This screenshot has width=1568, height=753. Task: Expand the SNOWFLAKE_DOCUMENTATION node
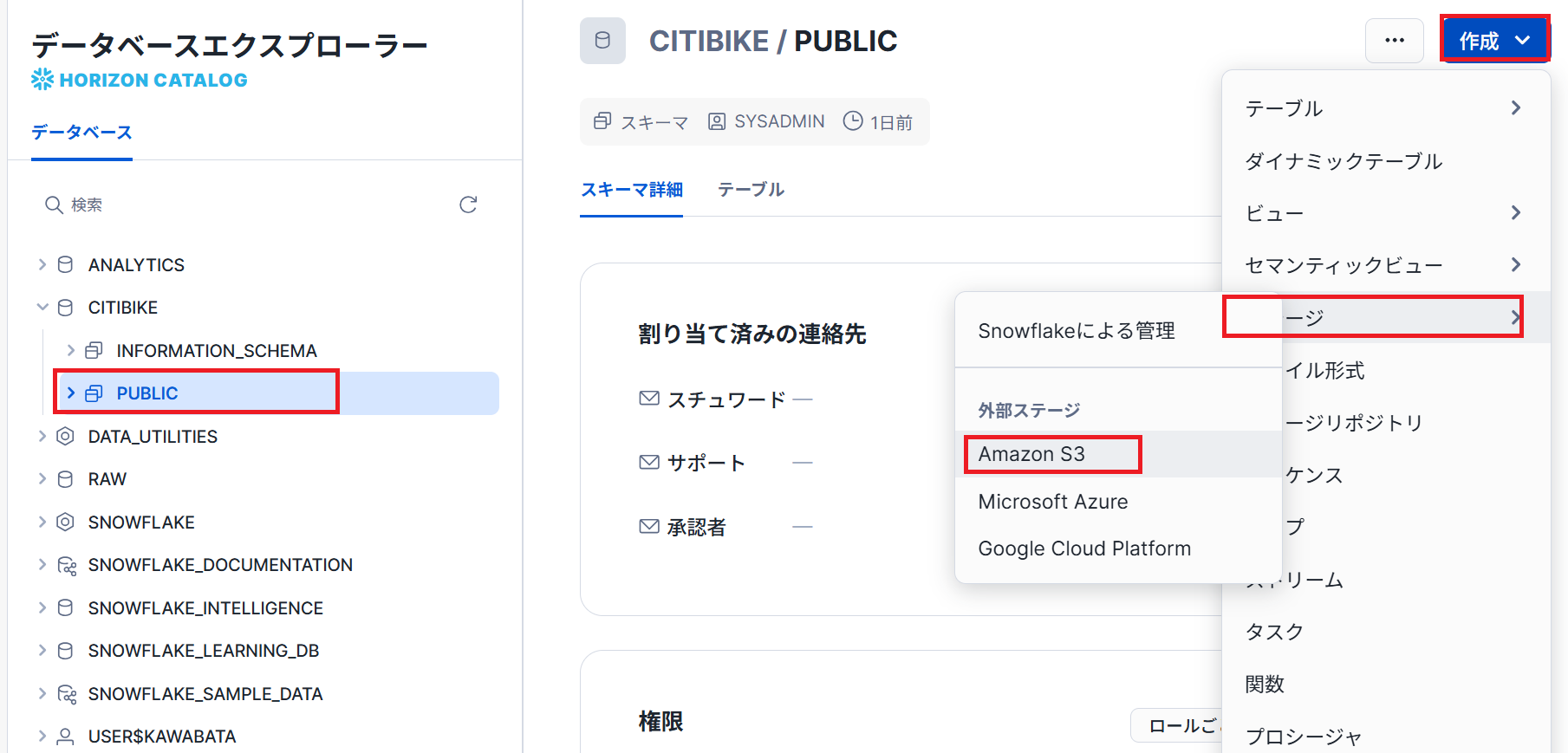click(42, 565)
